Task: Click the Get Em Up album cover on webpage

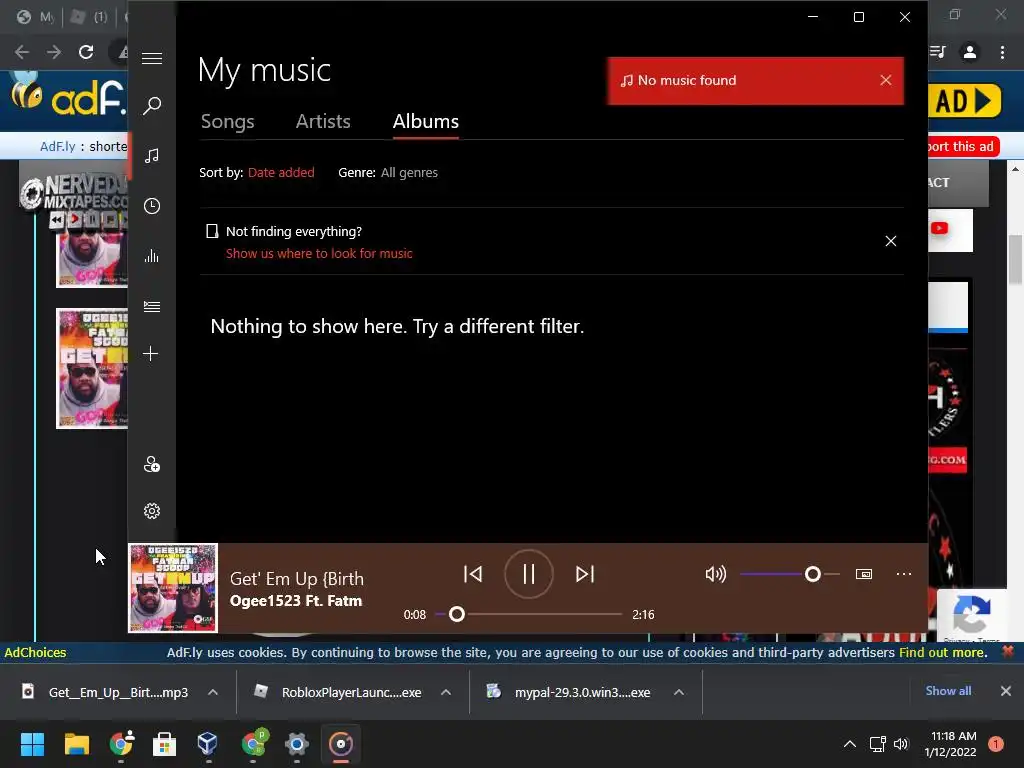Action: (x=92, y=368)
